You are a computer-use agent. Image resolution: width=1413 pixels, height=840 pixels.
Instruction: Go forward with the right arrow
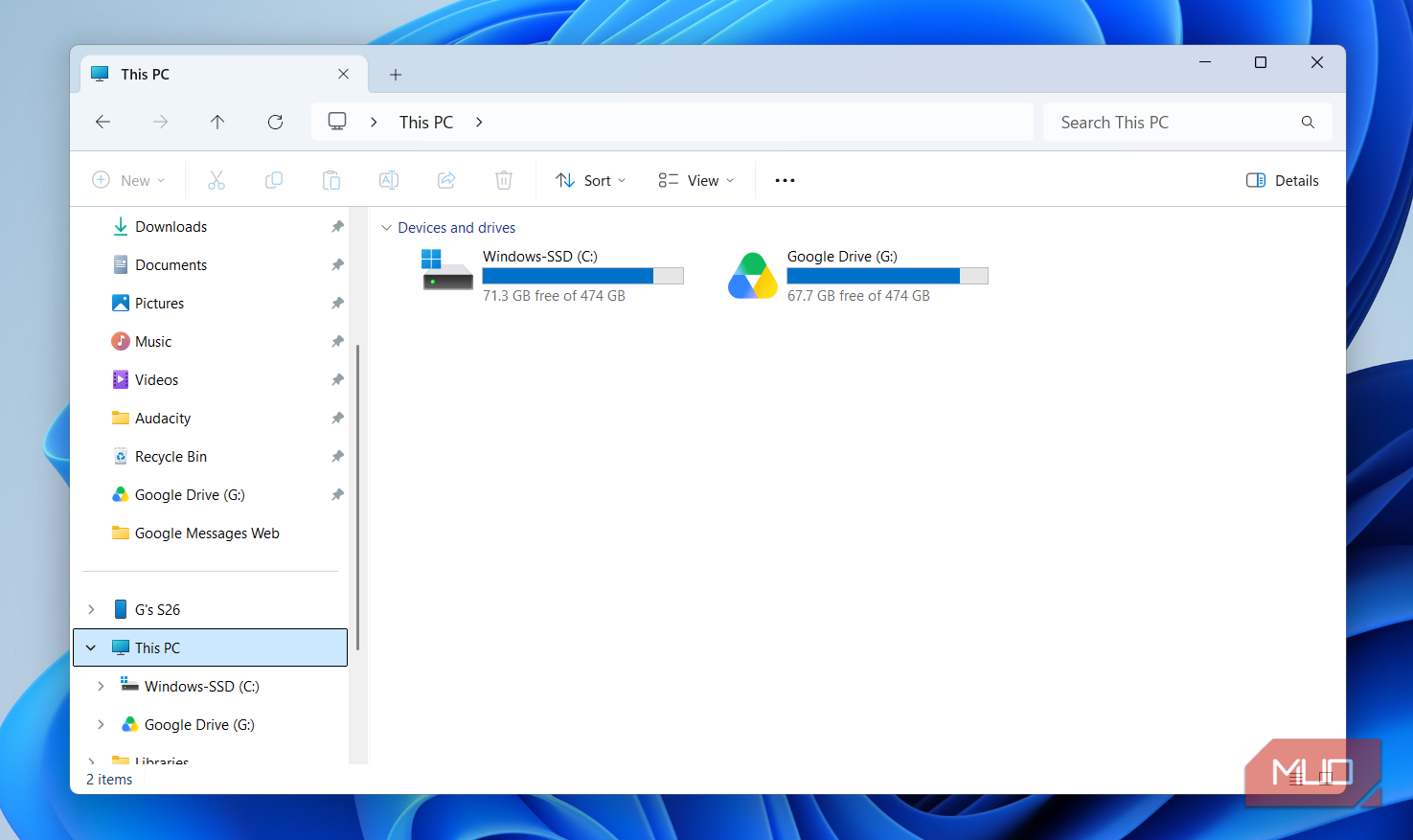[x=161, y=122]
